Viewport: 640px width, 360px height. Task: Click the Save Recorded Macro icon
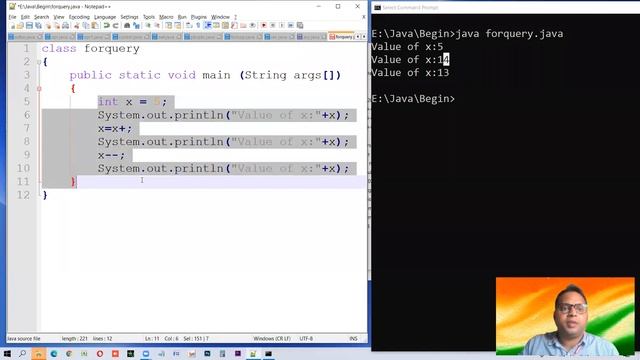coord(300,25)
